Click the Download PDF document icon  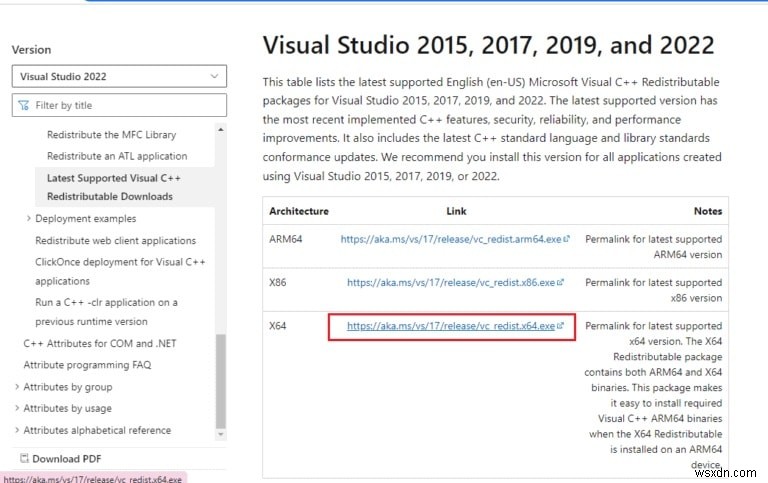[x=24, y=459]
